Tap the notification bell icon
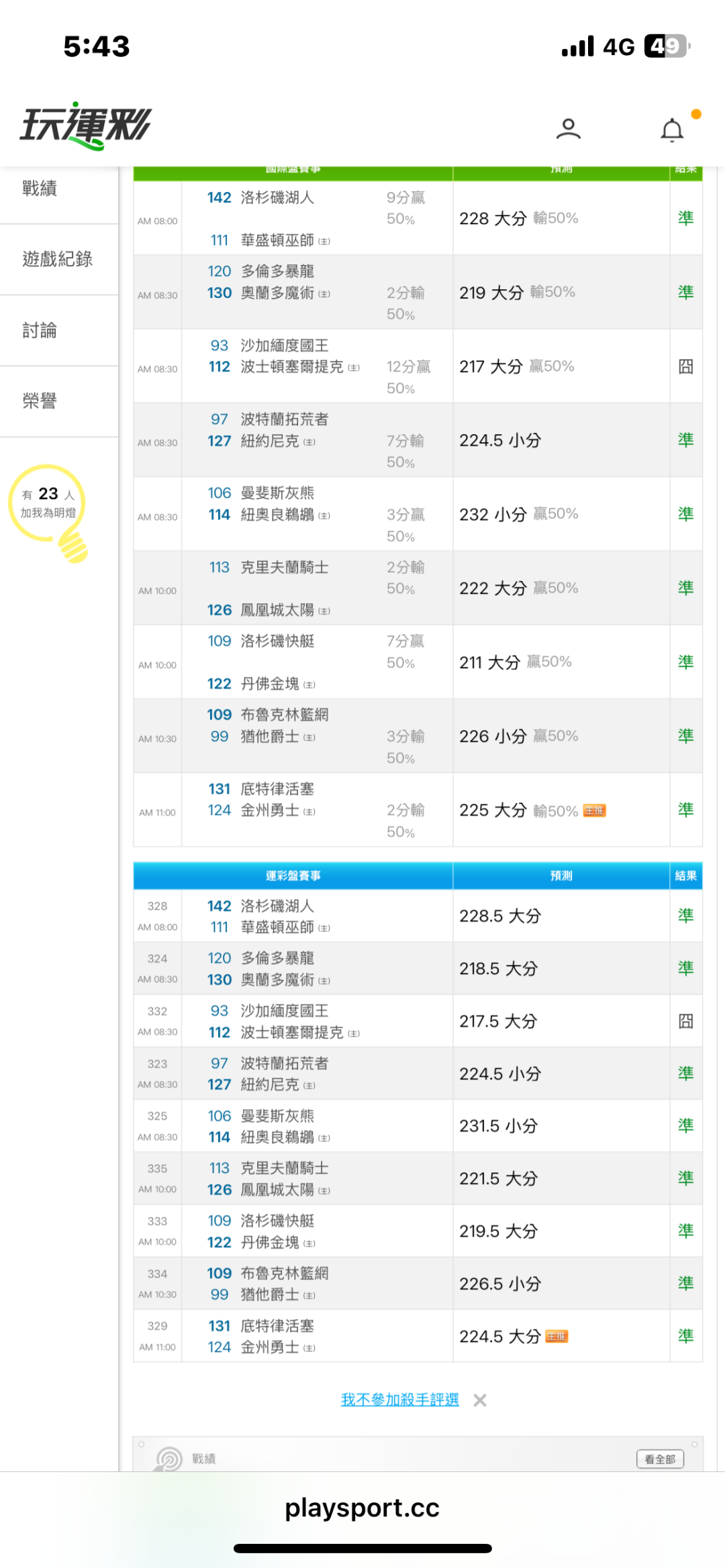725x1568 pixels. (x=672, y=129)
